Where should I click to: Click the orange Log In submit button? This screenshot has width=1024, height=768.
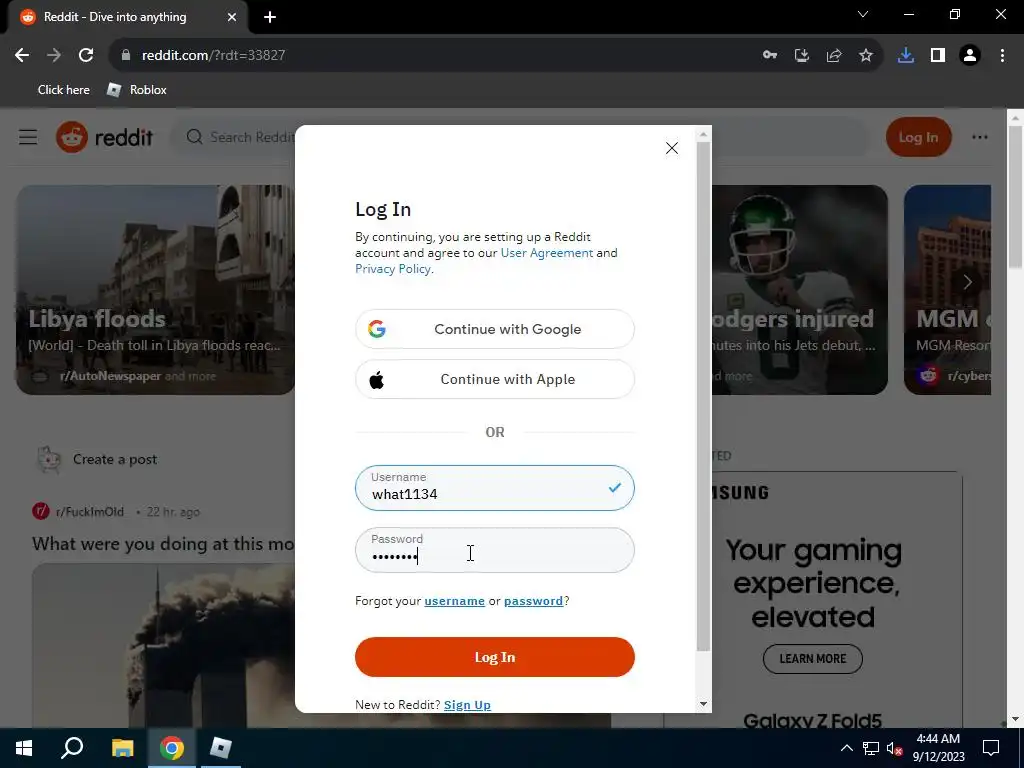point(494,657)
